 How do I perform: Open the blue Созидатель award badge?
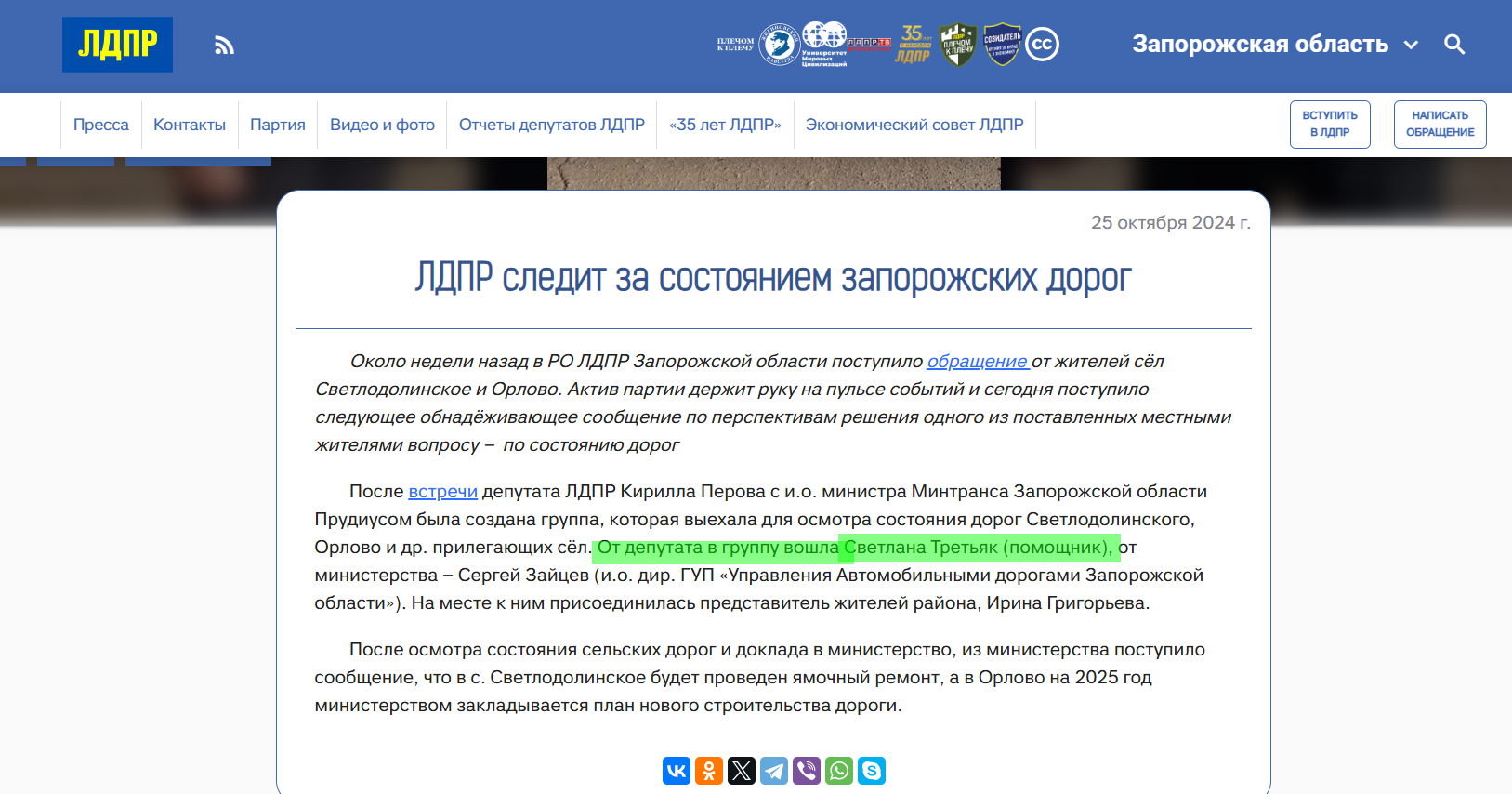coord(1002,45)
